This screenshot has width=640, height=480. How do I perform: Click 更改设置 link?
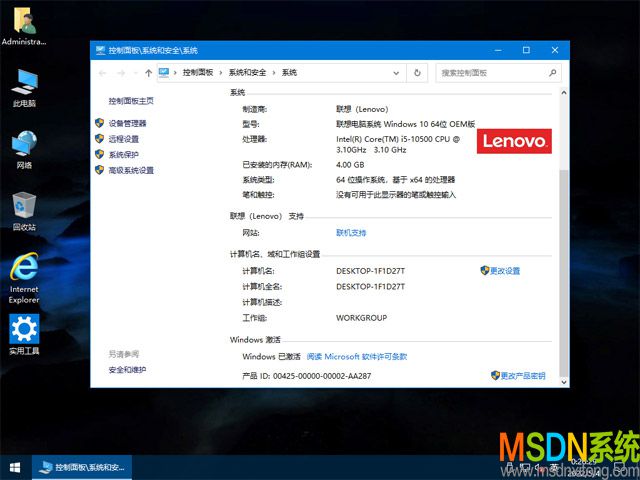505,271
